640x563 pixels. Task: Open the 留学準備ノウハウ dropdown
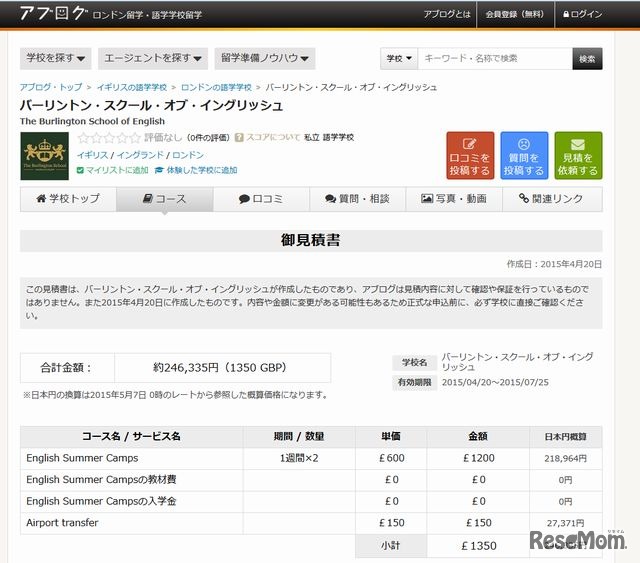pyautogui.click(x=264, y=58)
